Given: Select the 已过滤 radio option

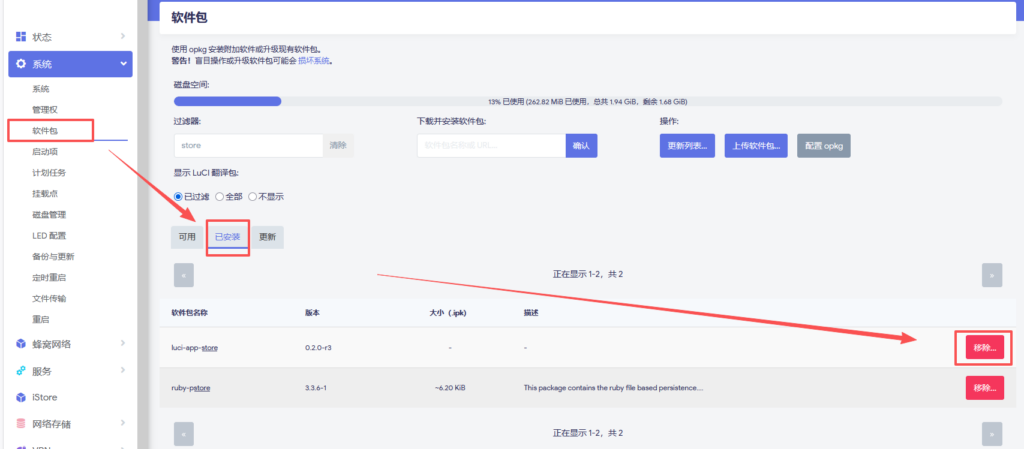Looking at the screenshot, I should click(x=178, y=196).
